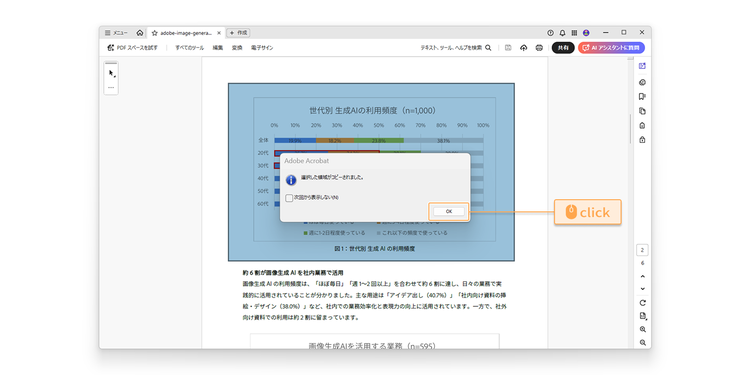Open the AI assistant panel icon in right sidebar

(642, 66)
